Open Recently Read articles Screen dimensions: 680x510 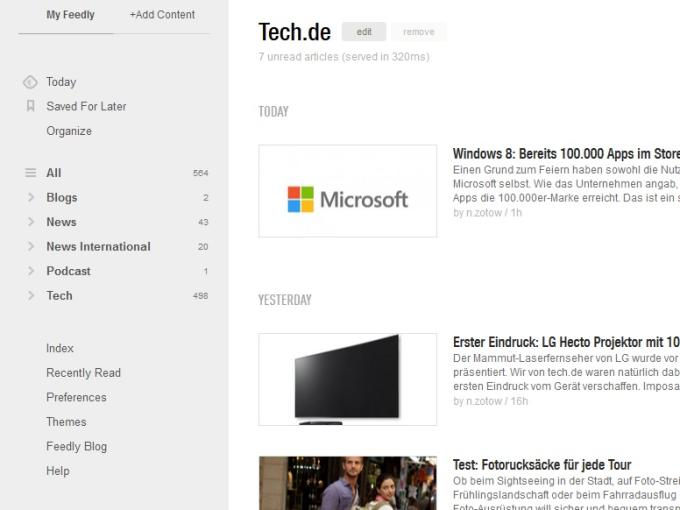coord(83,373)
